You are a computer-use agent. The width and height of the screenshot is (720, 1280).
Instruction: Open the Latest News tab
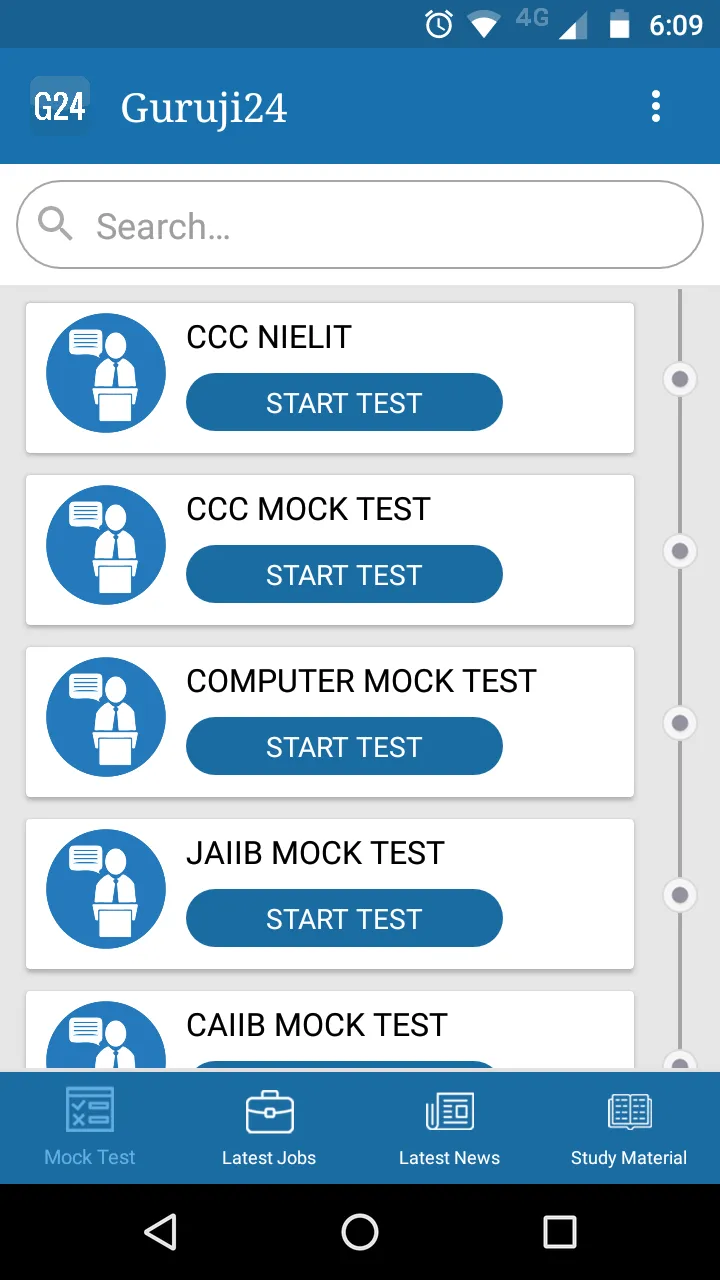point(449,1128)
